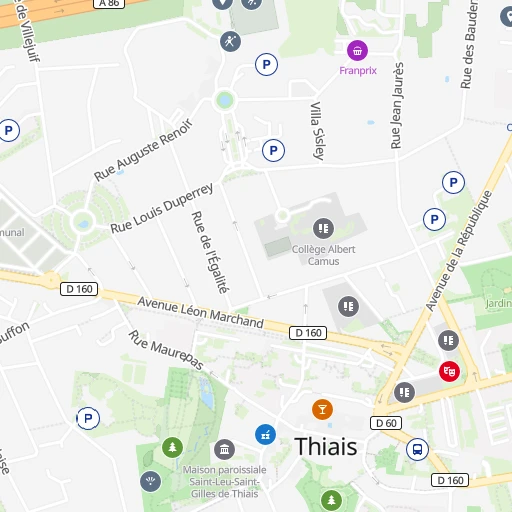Open the orange cocktail bar marker
512x512 pixels.
click(322, 409)
